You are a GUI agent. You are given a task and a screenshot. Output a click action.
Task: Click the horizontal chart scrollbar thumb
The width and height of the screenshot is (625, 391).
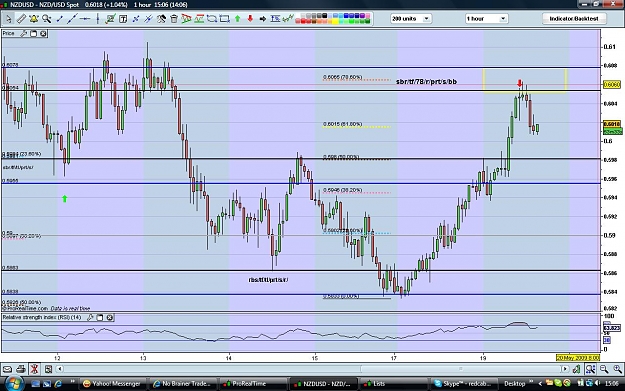pyautogui.click(x=461, y=369)
